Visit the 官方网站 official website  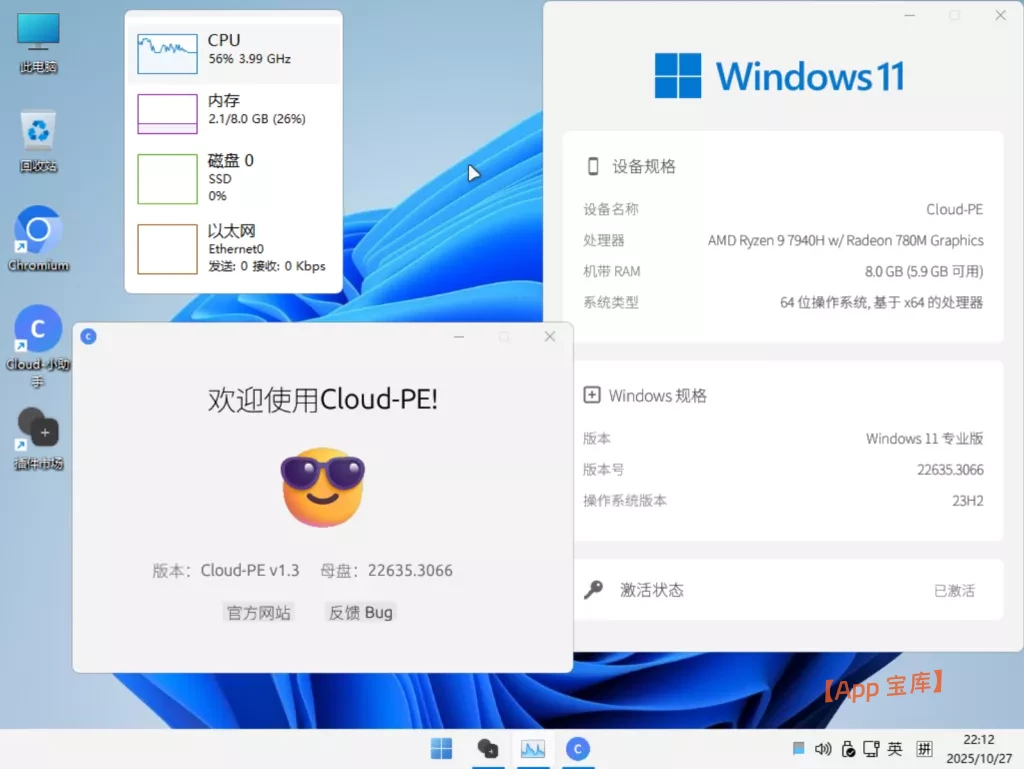[x=258, y=613]
